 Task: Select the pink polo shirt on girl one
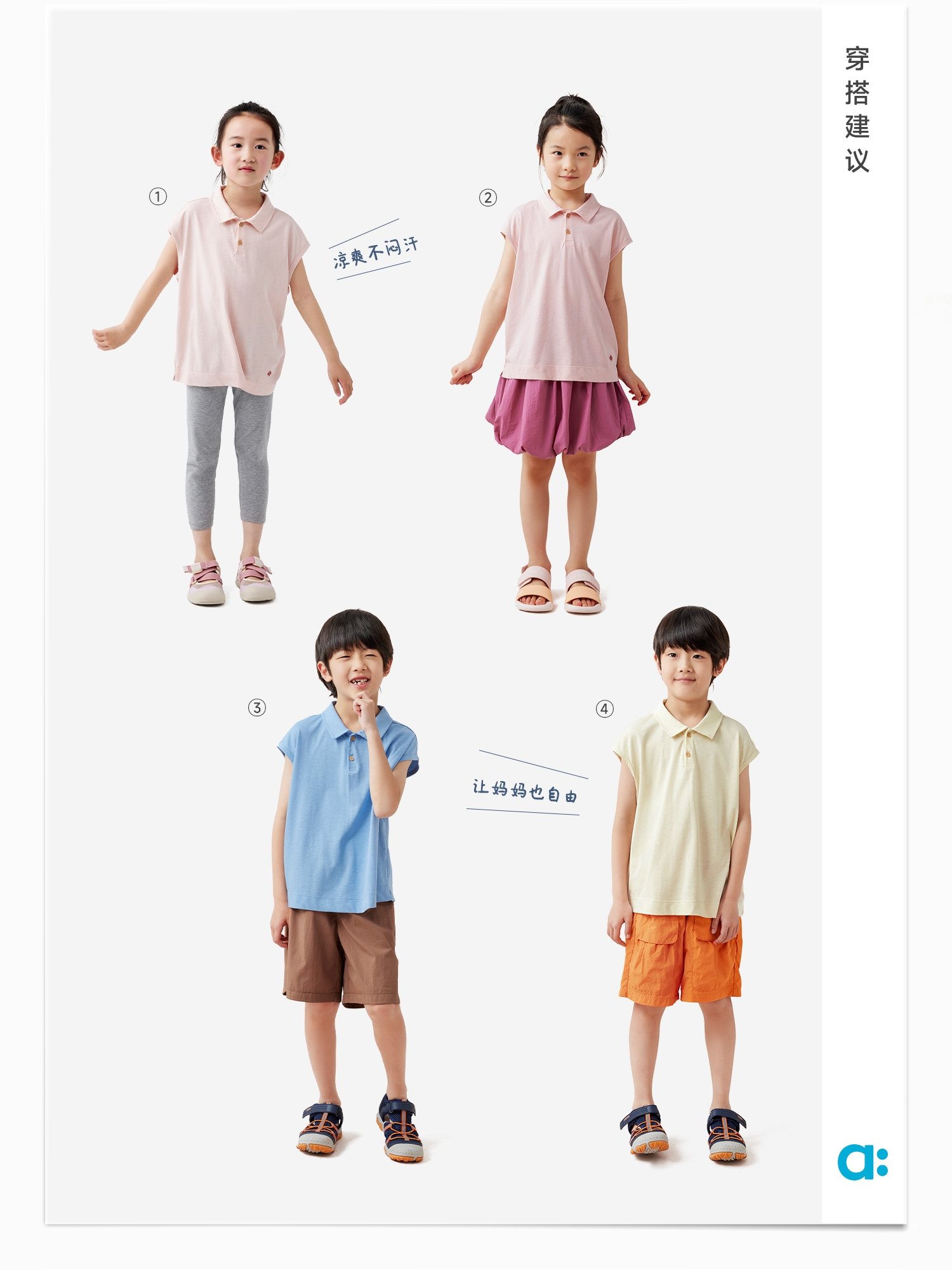tap(238, 292)
